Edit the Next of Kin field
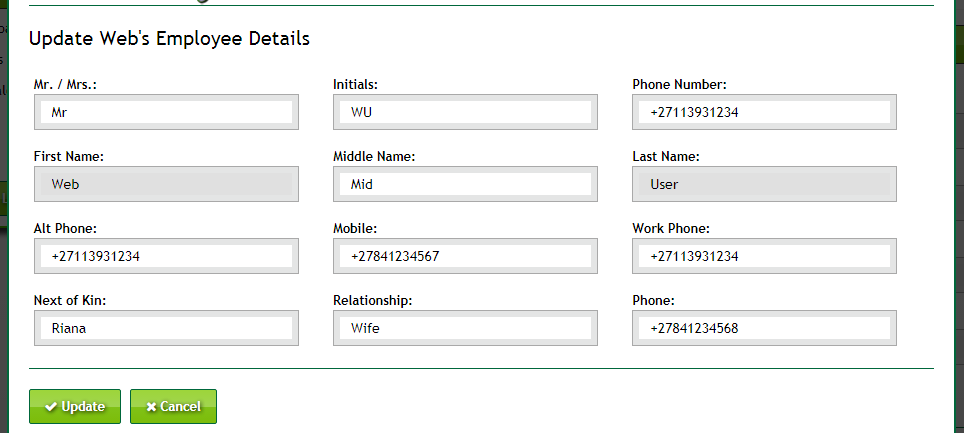Image resolution: width=964 pixels, height=433 pixels. click(x=166, y=328)
